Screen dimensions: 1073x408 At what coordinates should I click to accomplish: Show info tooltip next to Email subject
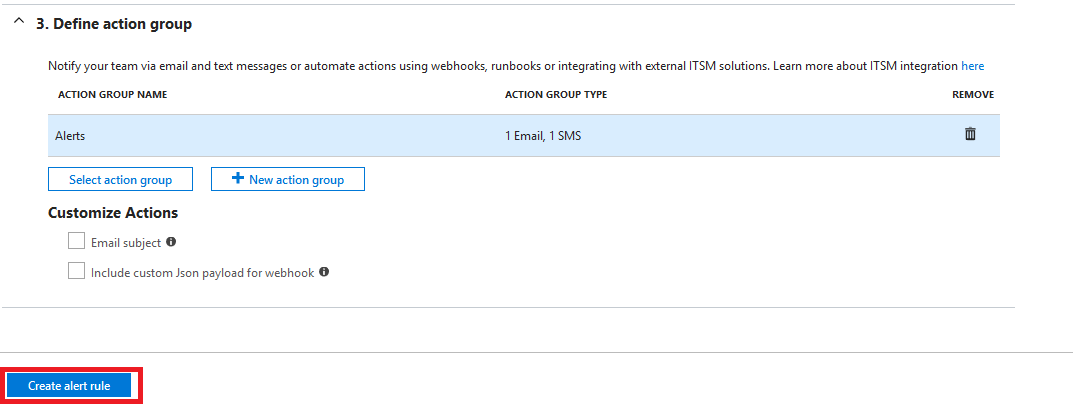coord(171,242)
